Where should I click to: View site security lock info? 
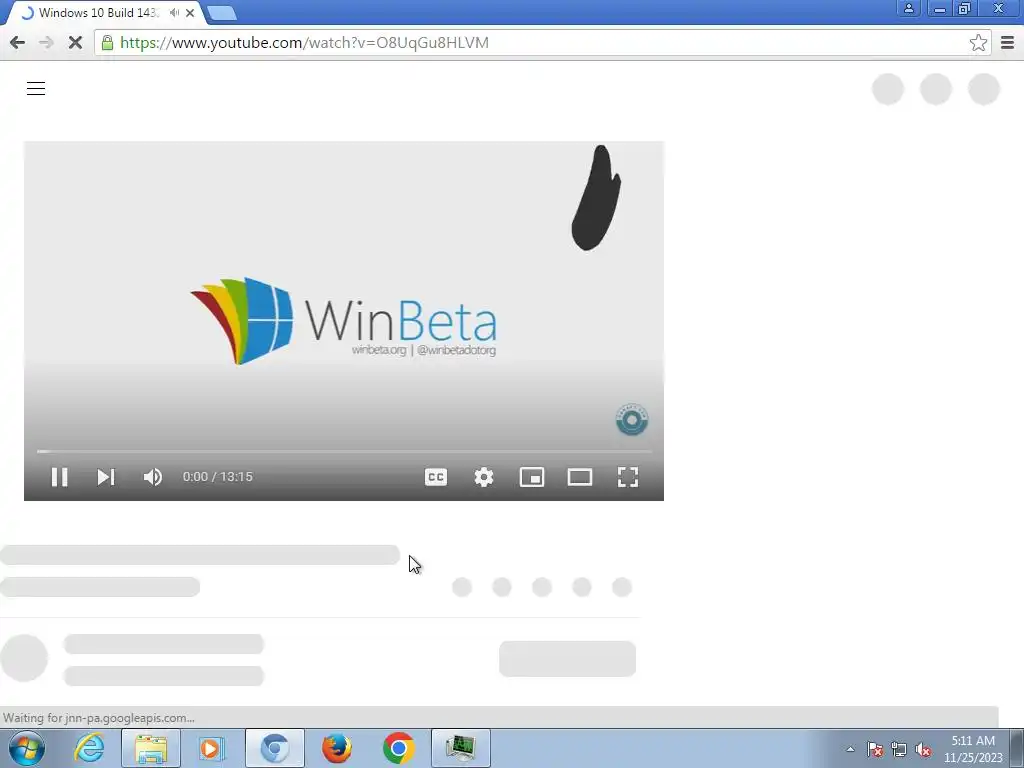pyautogui.click(x=107, y=42)
